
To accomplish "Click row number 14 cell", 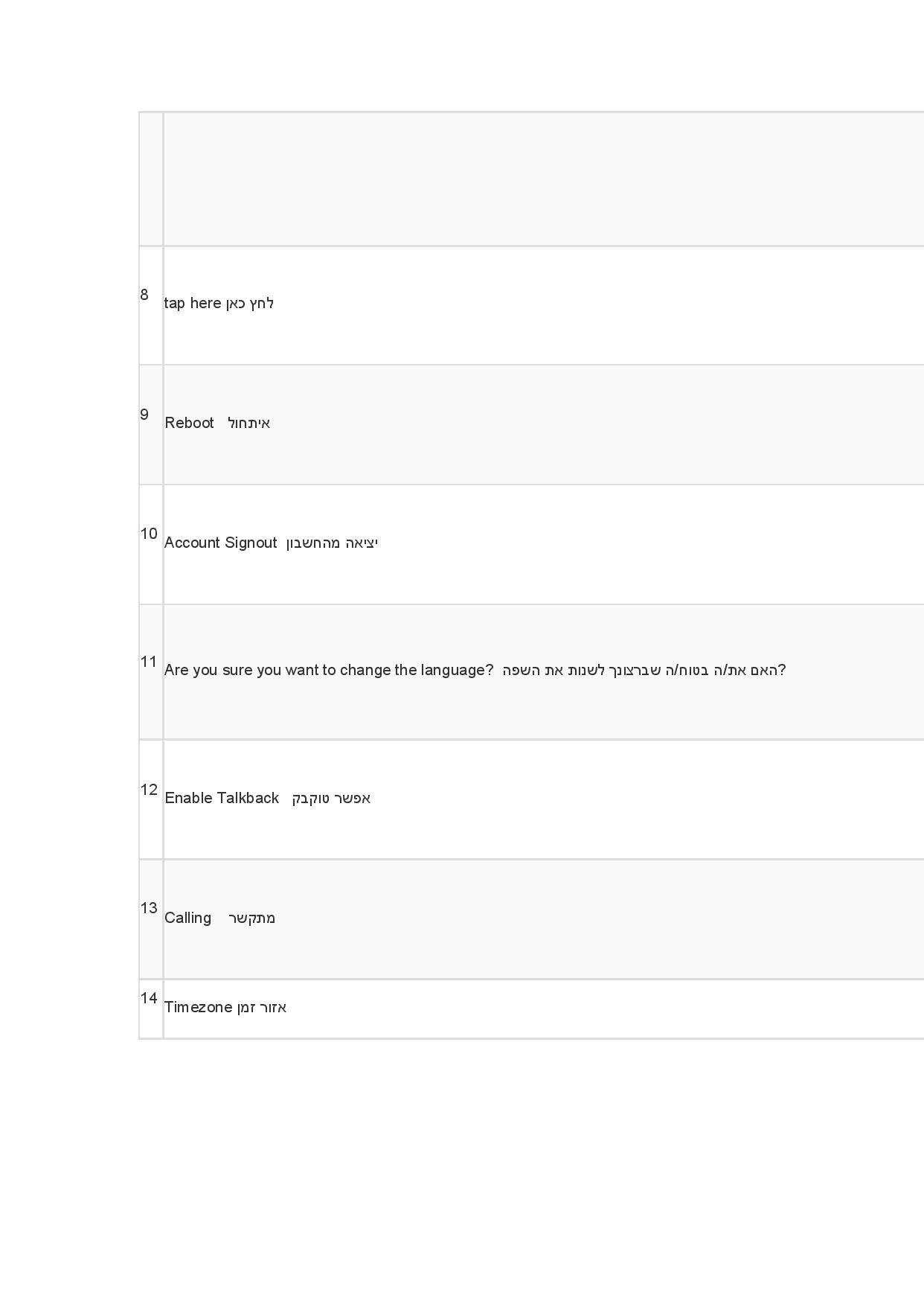I will (151, 1009).
